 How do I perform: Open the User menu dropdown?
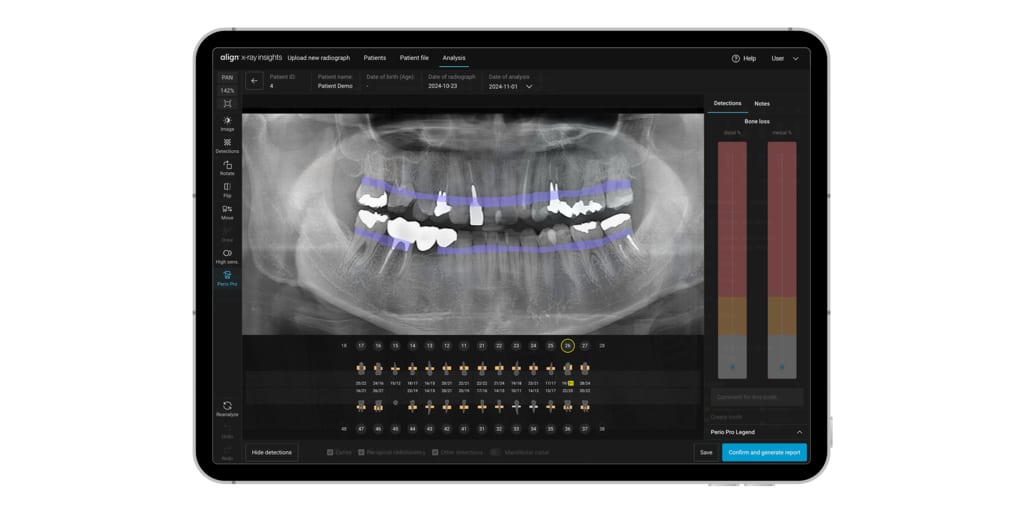coord(785,58)
